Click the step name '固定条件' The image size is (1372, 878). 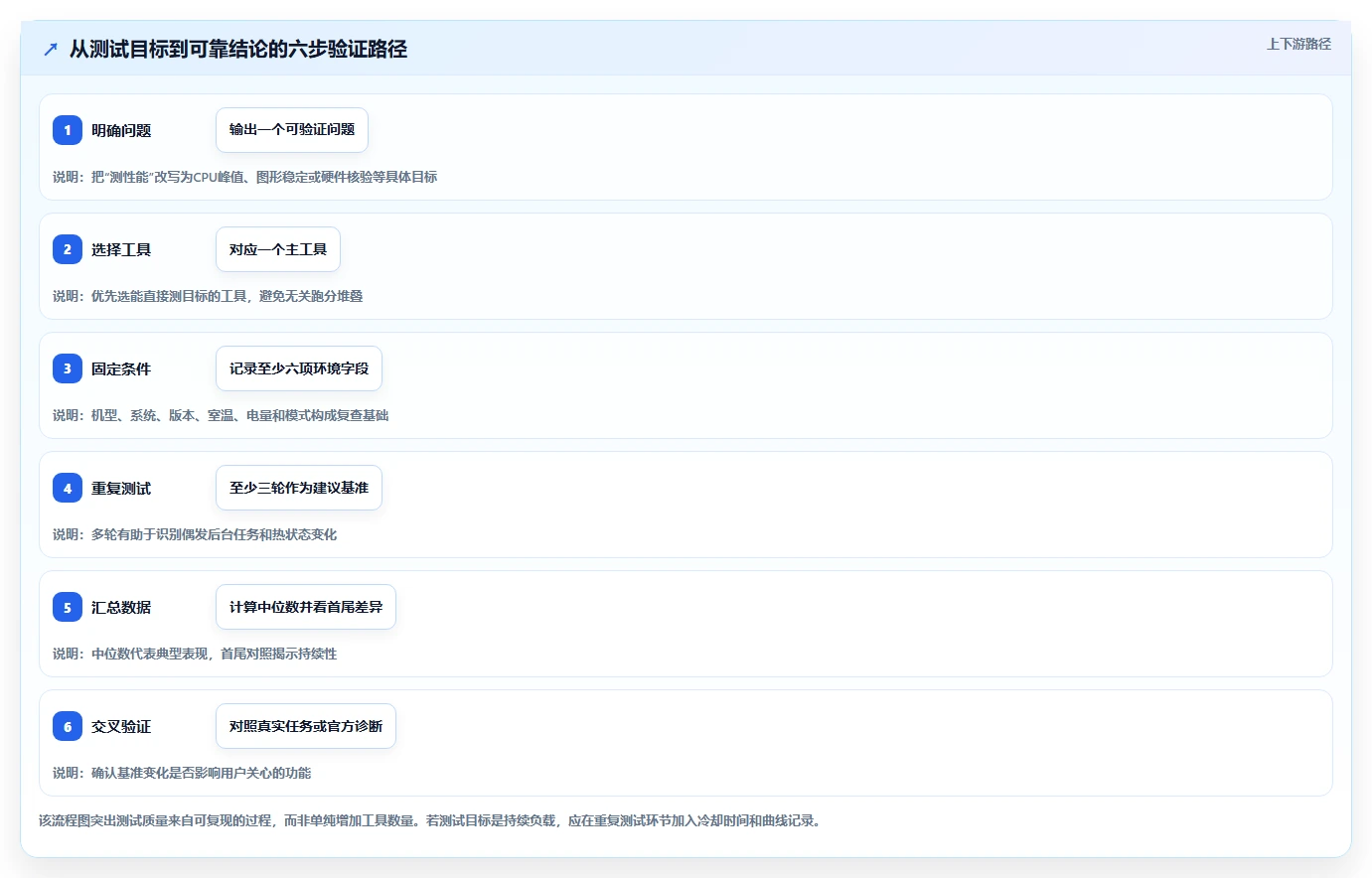tap(121, 368)
